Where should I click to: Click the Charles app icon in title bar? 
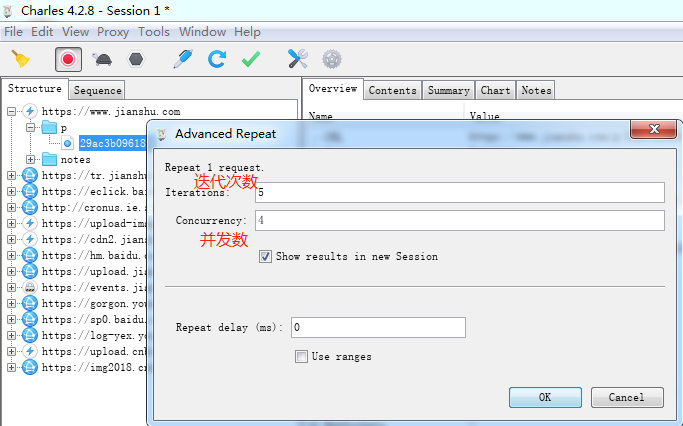pyautogui.click(x=8, y=10)
